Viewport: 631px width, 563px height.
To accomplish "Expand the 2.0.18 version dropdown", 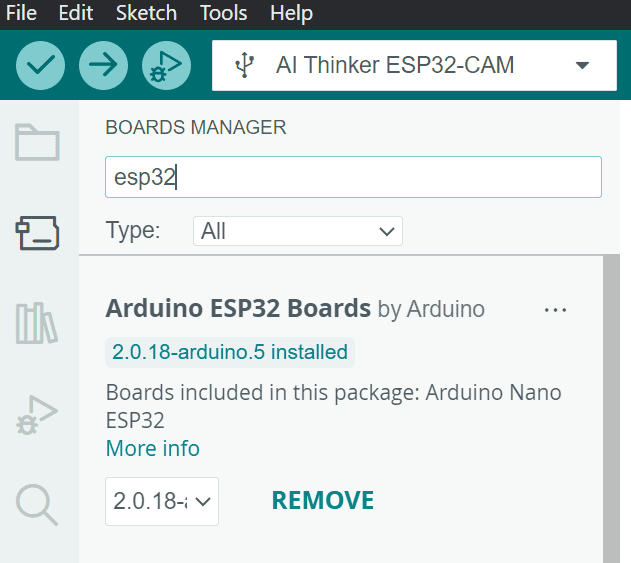I will pyautogui.click(x=162, y=501).
